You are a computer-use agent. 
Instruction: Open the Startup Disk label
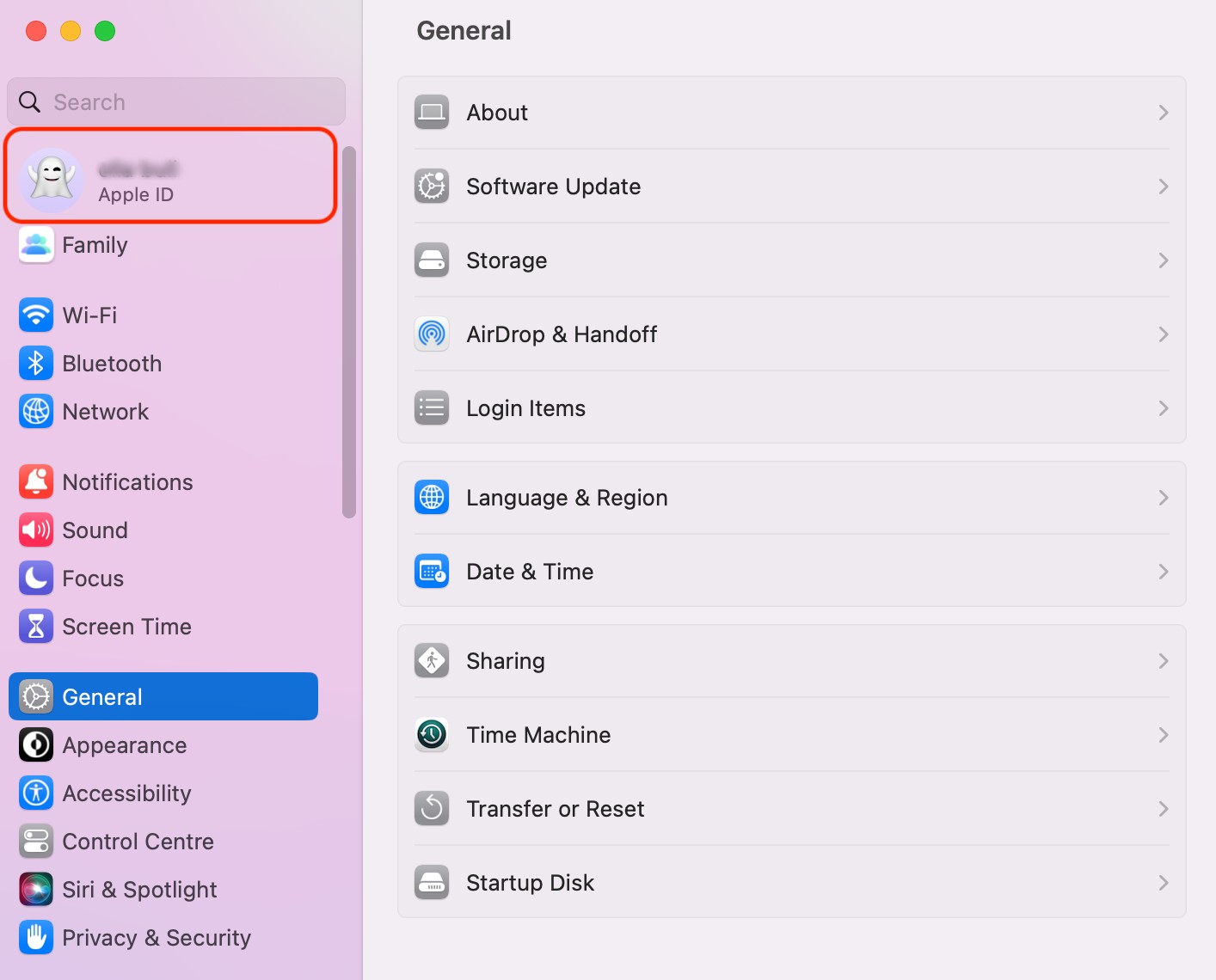pos(530,884)
